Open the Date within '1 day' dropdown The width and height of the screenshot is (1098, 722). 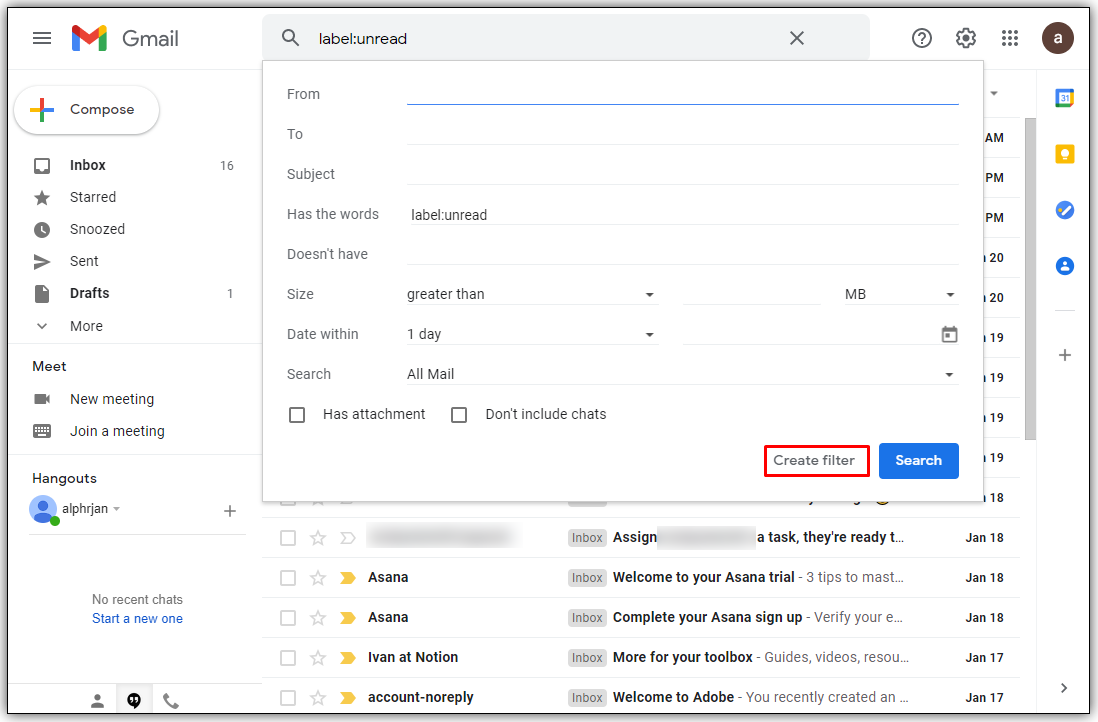coord(531,334)
